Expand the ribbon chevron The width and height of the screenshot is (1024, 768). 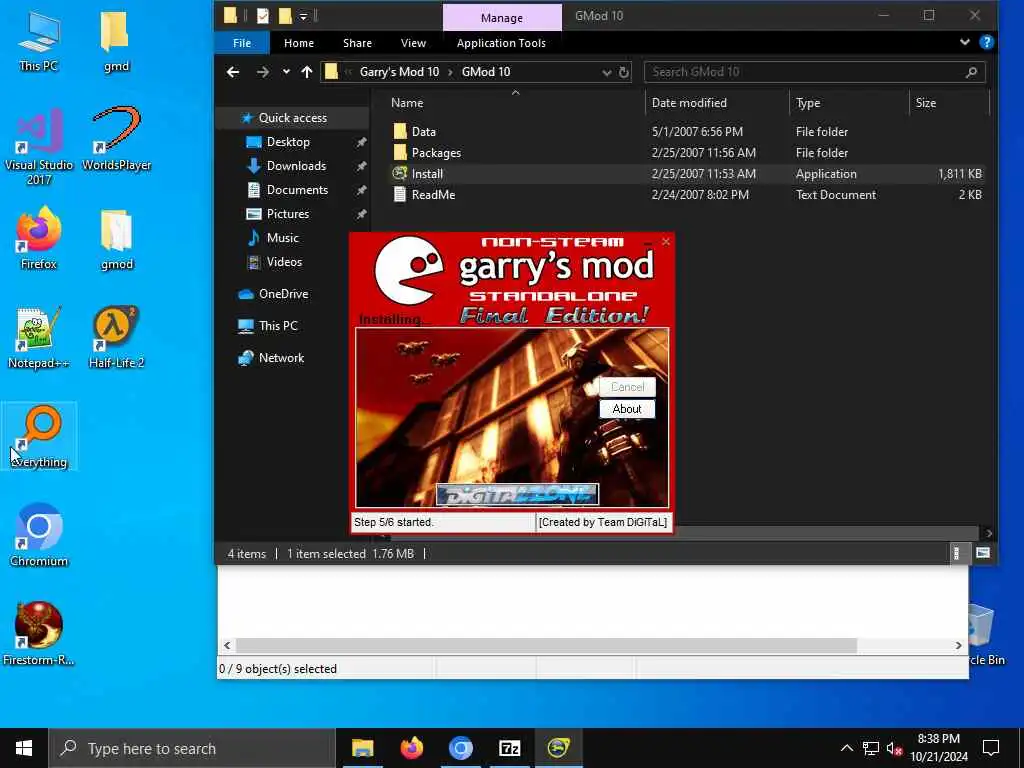coord(965,42)
